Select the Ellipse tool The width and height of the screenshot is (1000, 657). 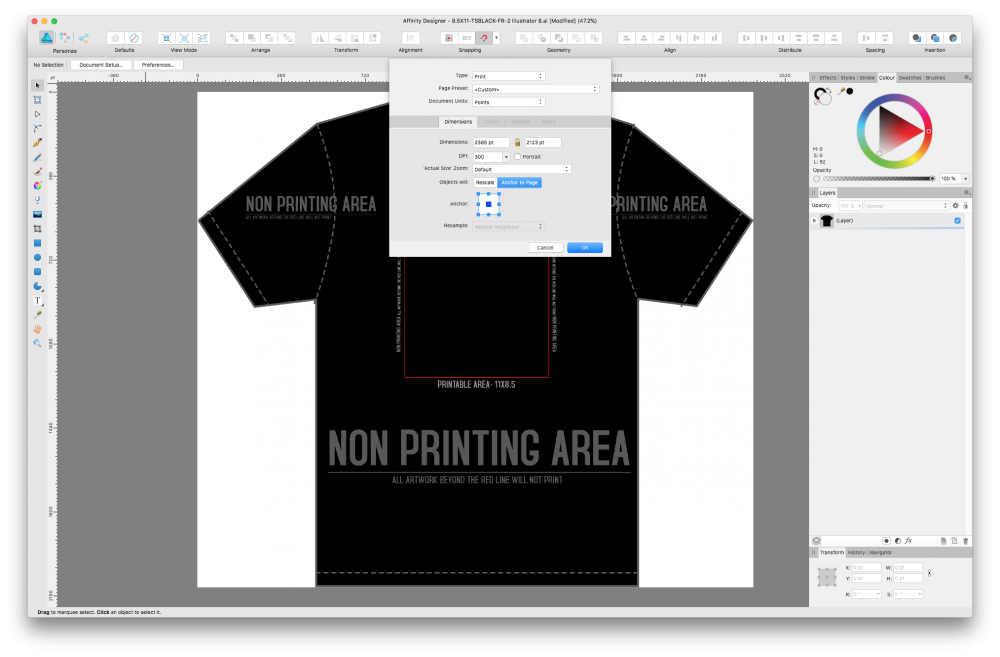(38, 257)
